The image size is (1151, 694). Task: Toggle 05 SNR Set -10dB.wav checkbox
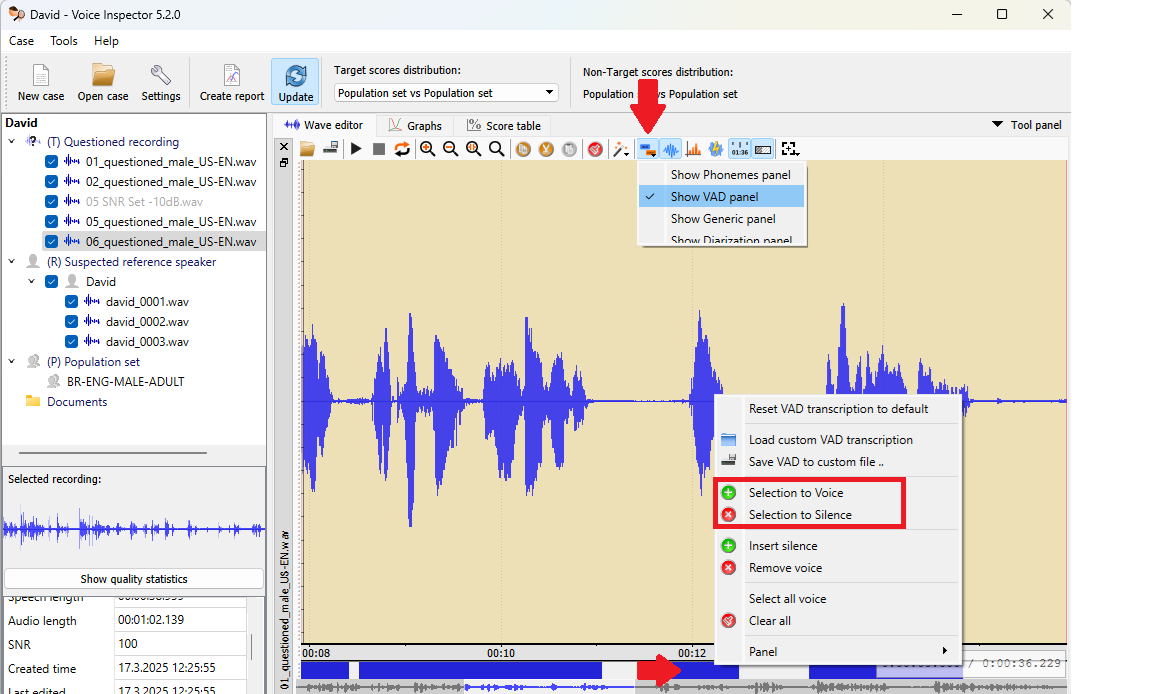point(51,201)
